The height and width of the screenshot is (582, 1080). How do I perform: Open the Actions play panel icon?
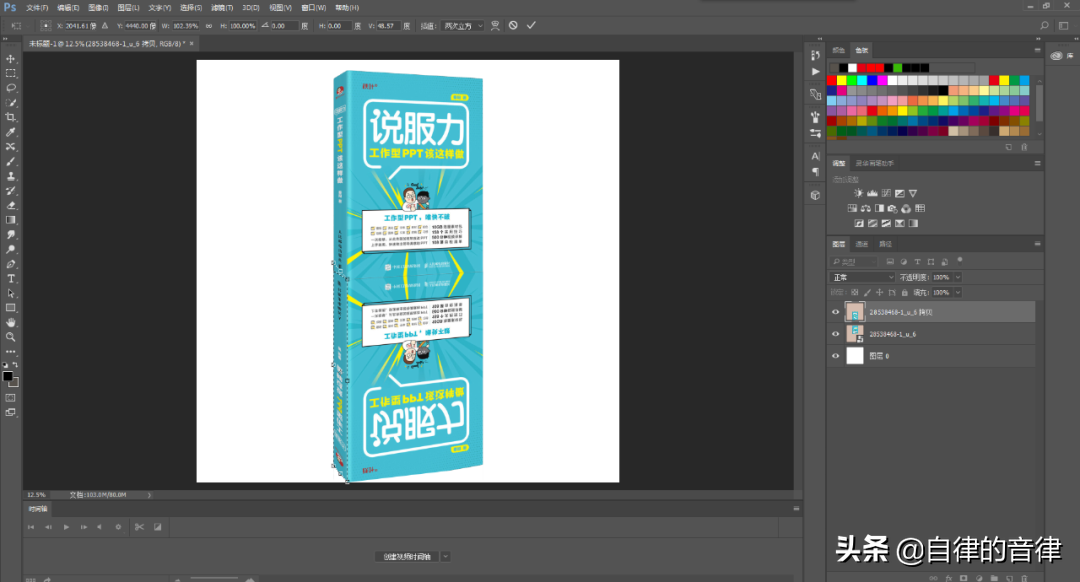click(x=816, y=72)
